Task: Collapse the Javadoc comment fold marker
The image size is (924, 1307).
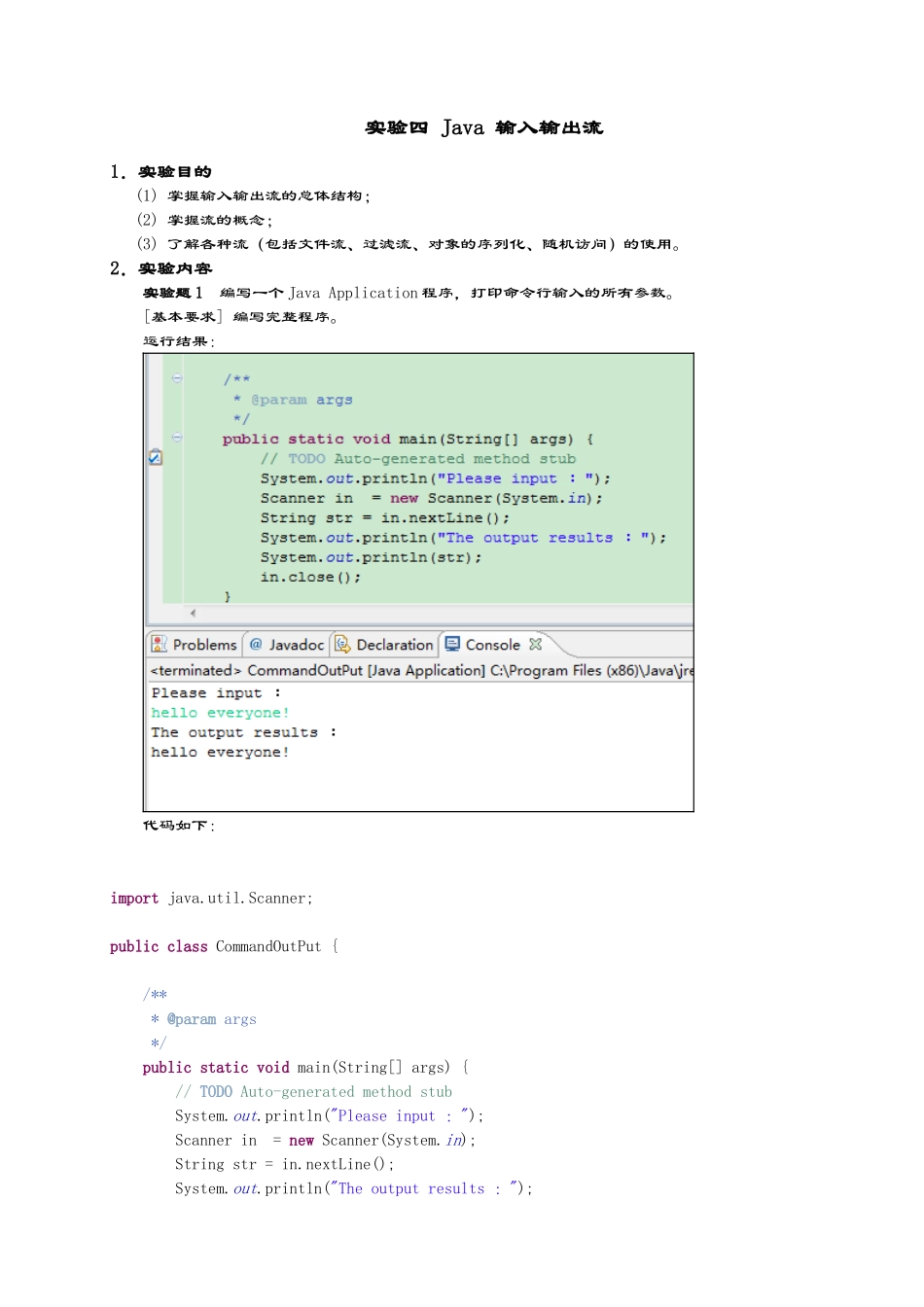Action: [177, 378]
